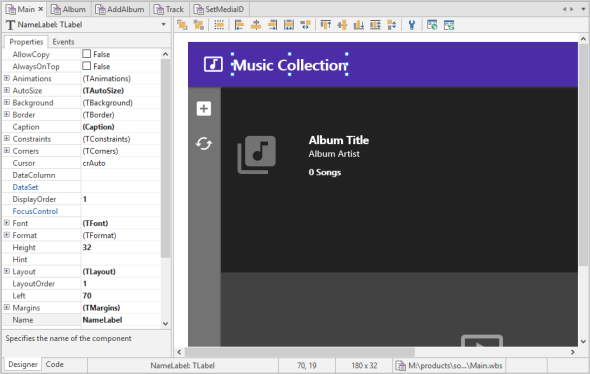590x374 pixels.
Task: Click the Run form toolbar icon
Action: click(432, 25)
